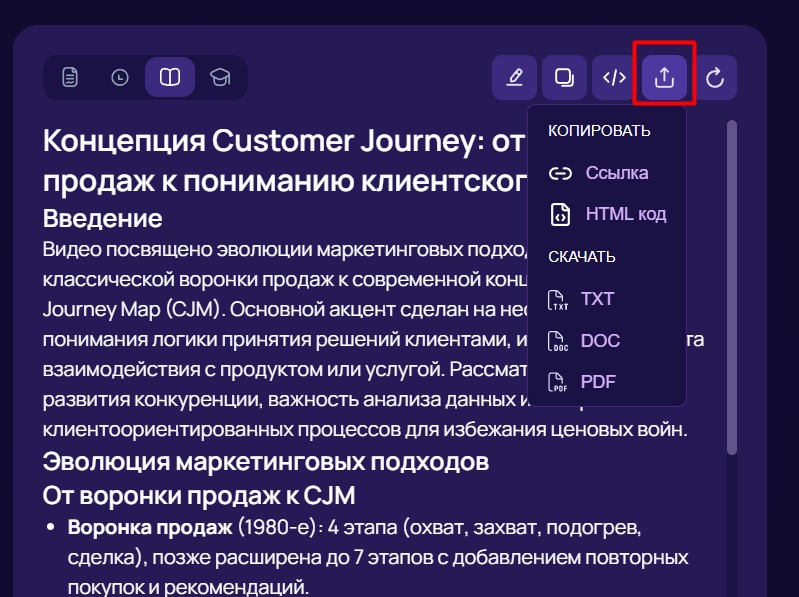This screenshot has width=799, height=597.
Task: Click the copy content icon
Action: tap(565, 77)
